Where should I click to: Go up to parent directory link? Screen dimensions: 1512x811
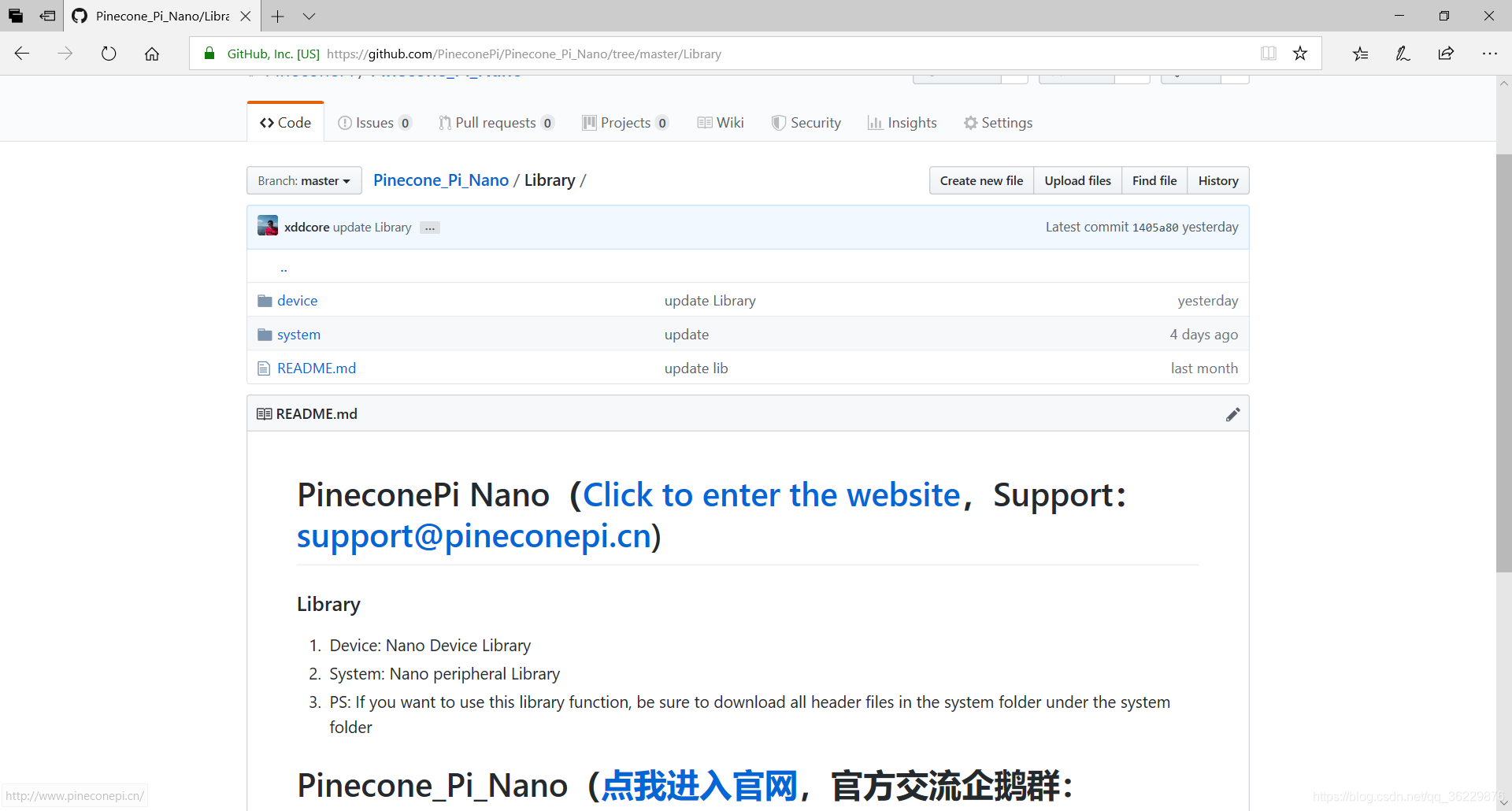[x=283, y=268]
